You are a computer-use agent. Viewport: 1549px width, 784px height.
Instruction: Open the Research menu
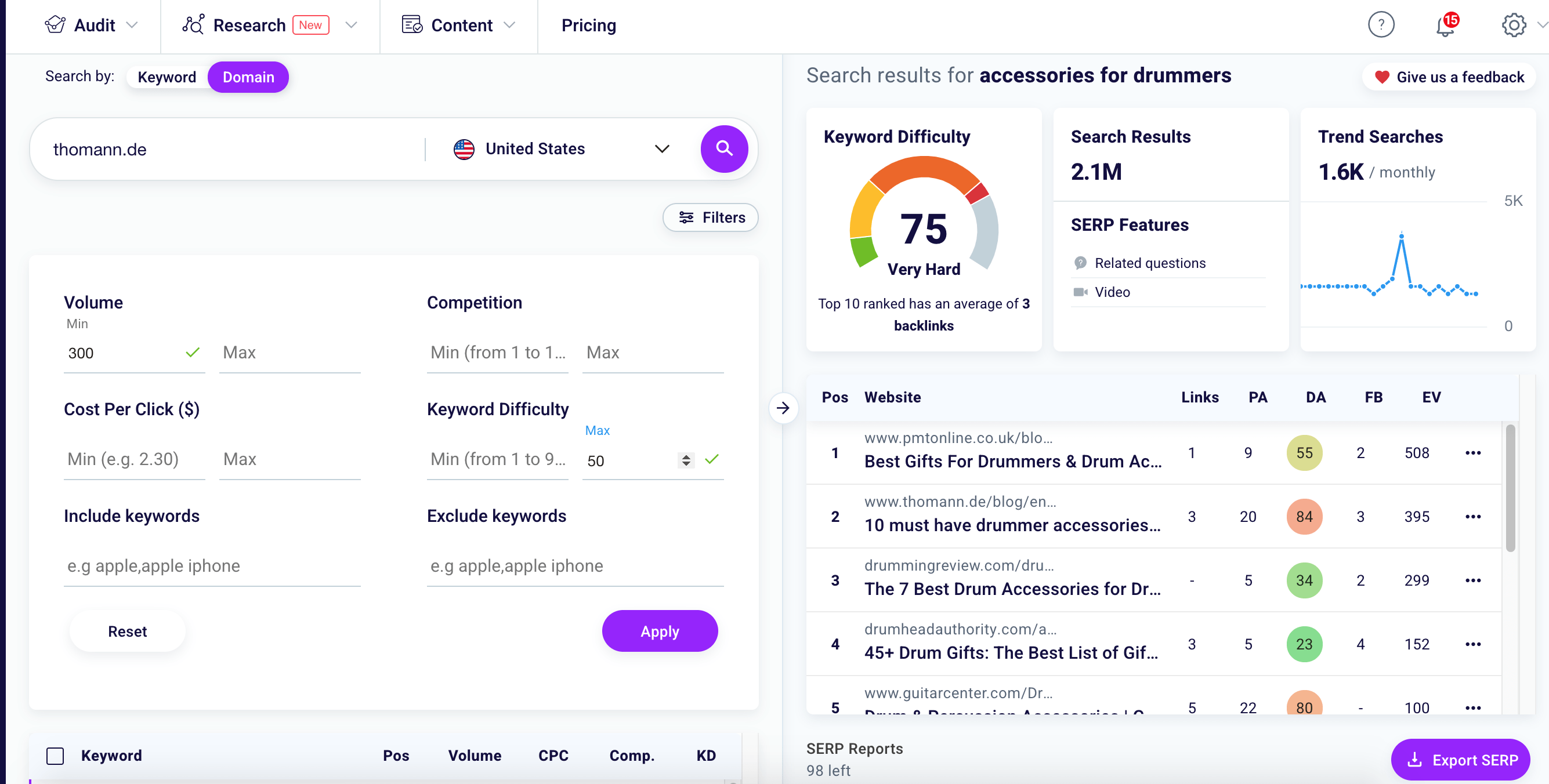(x=249, y=25)
